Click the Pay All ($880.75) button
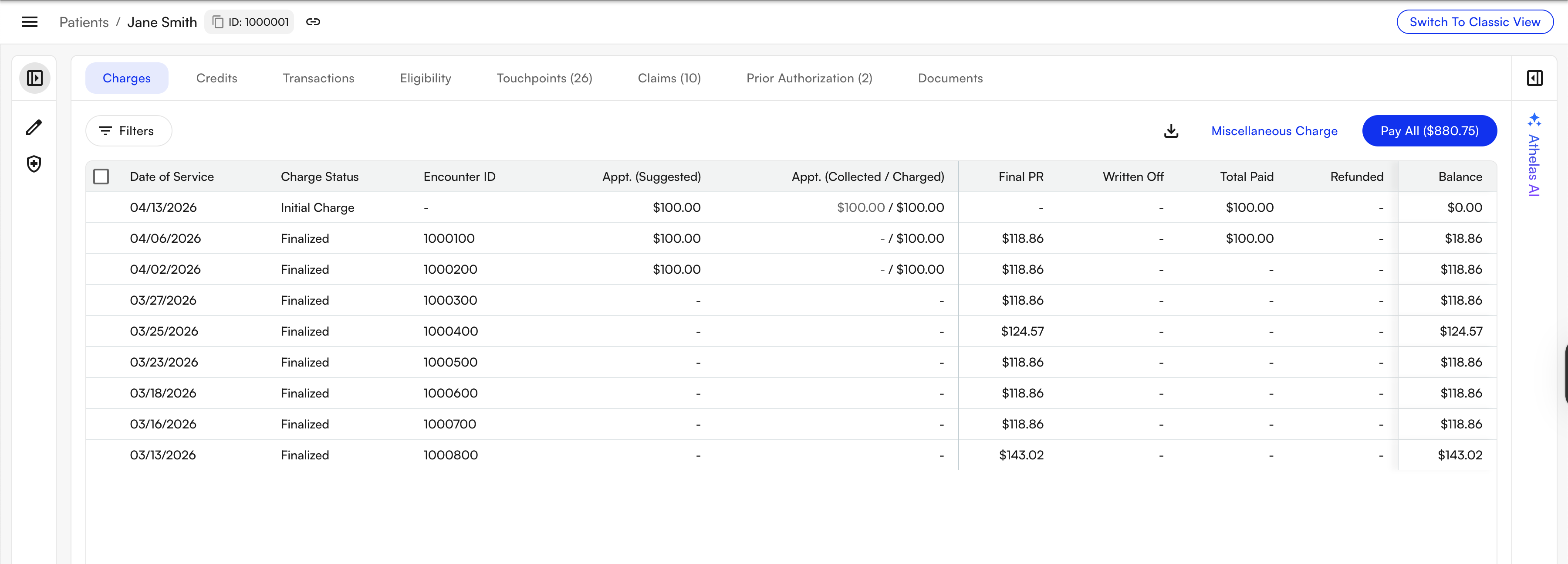Image resolution: width=1568 pixels, height=564 pixels. 1429,131
